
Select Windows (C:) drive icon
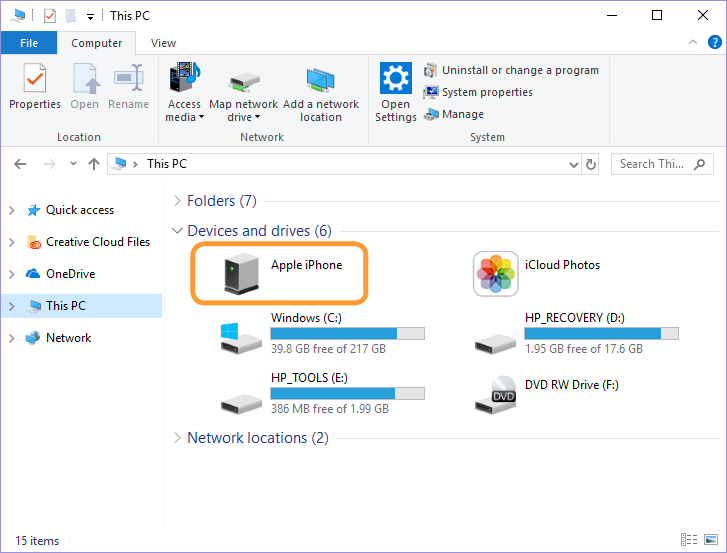click(241, 338)
